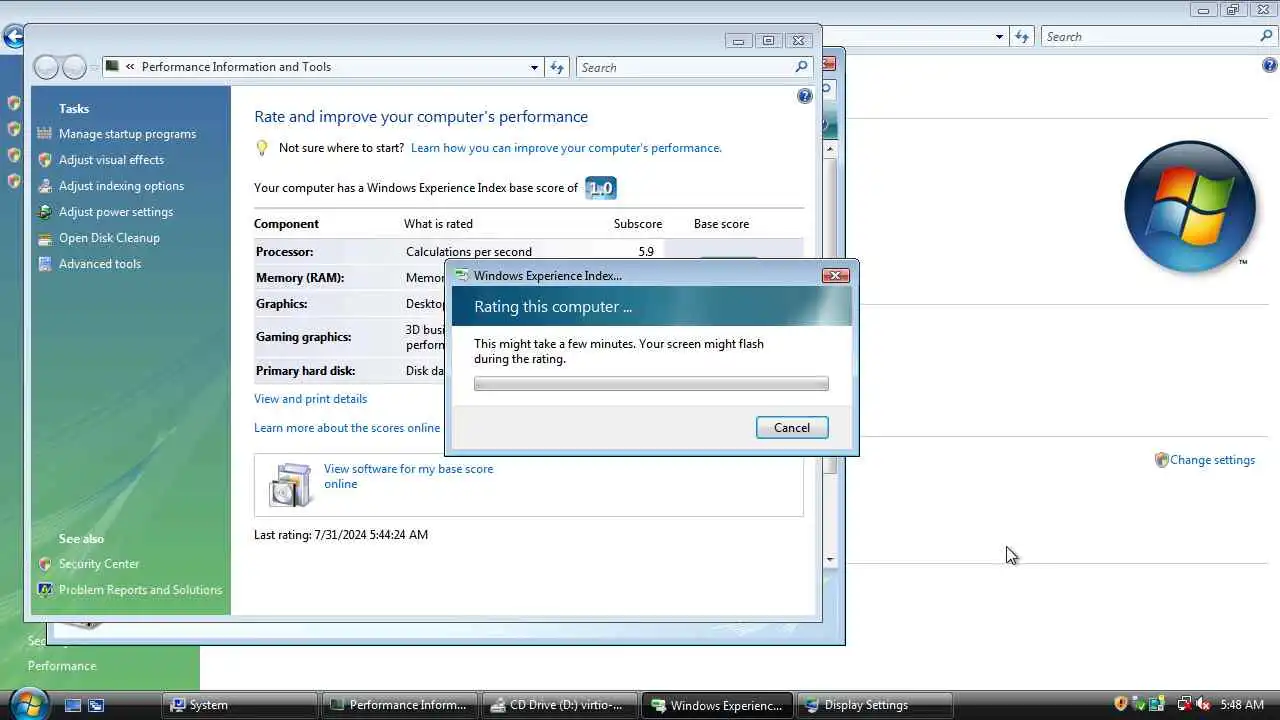The width and height of the screenshot is (1280, 720).
Task: Click Change settings in the System window
Action: pos(1212,460)
